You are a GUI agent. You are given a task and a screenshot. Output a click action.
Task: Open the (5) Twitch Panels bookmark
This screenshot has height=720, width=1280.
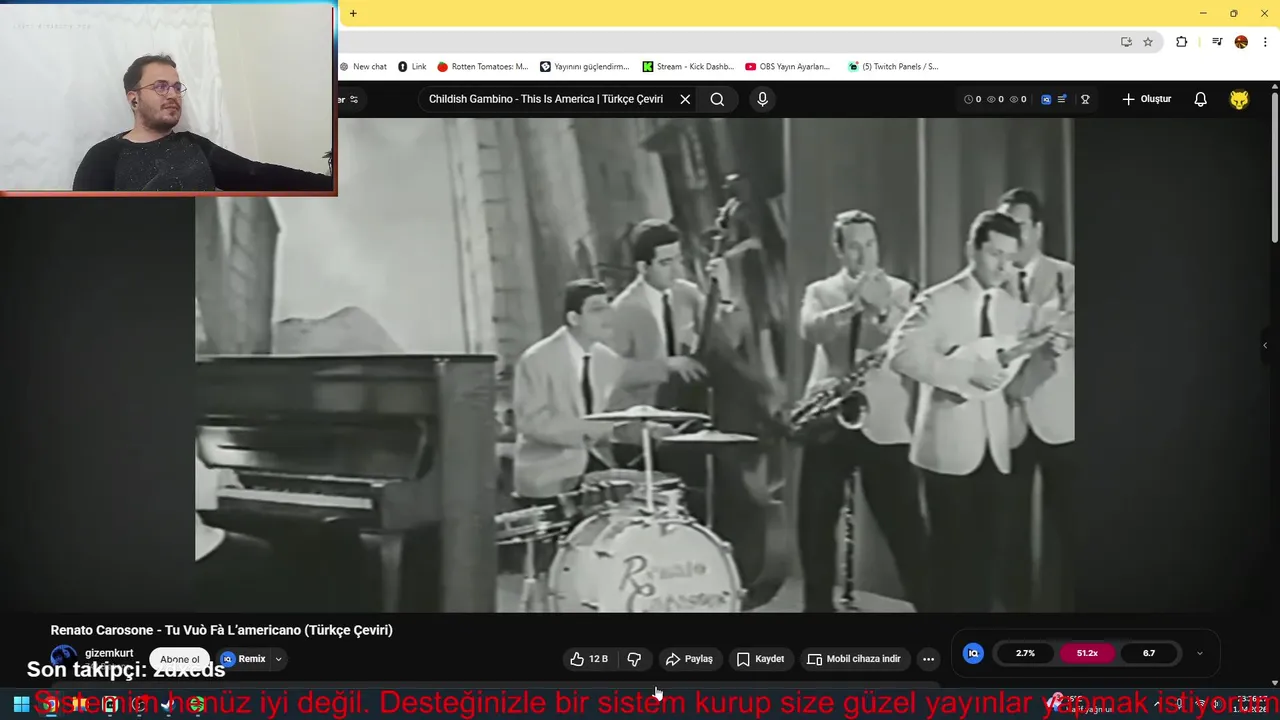click(x=893, y=66)
